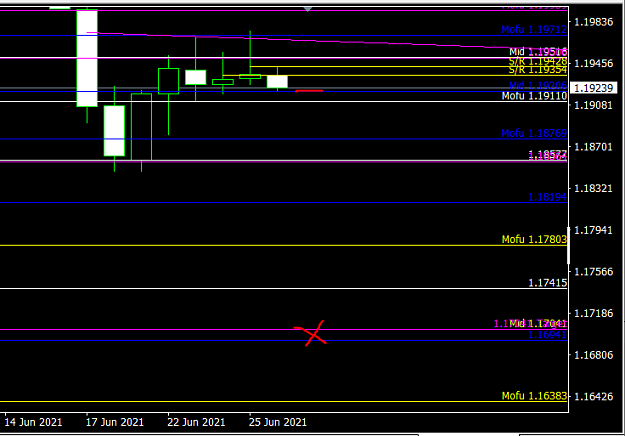Screen dimensions: 625x436
Task: Click price scale value 1.17186
Action: (593, 314)
